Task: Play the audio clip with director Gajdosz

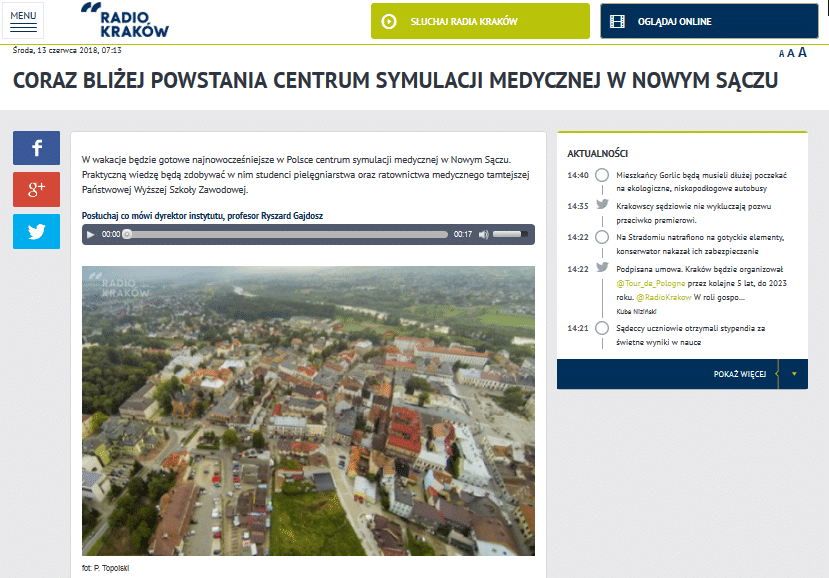Action: 90,234
